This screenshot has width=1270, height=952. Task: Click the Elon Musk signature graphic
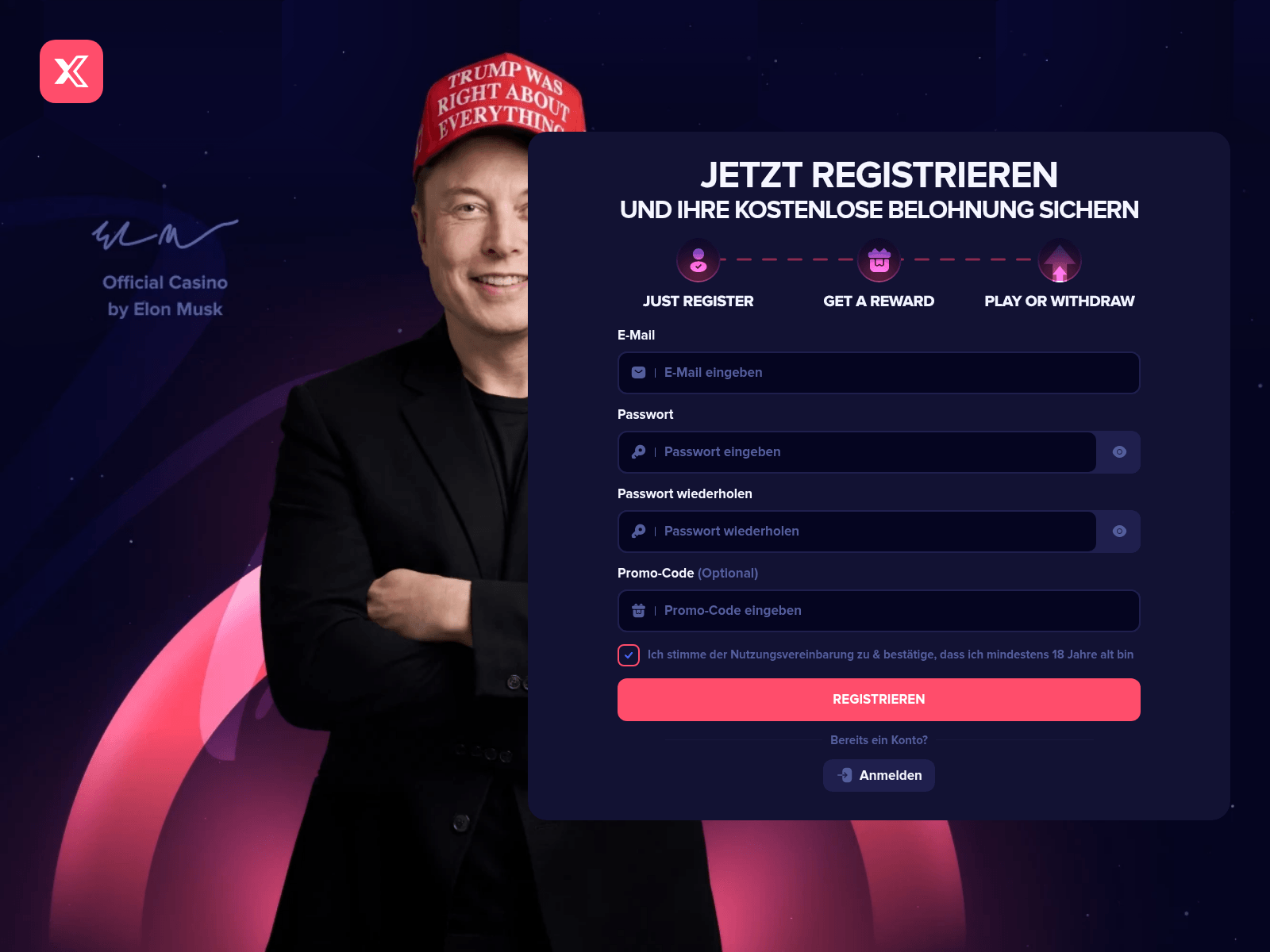pyautogui.click(x=164, y=234)
